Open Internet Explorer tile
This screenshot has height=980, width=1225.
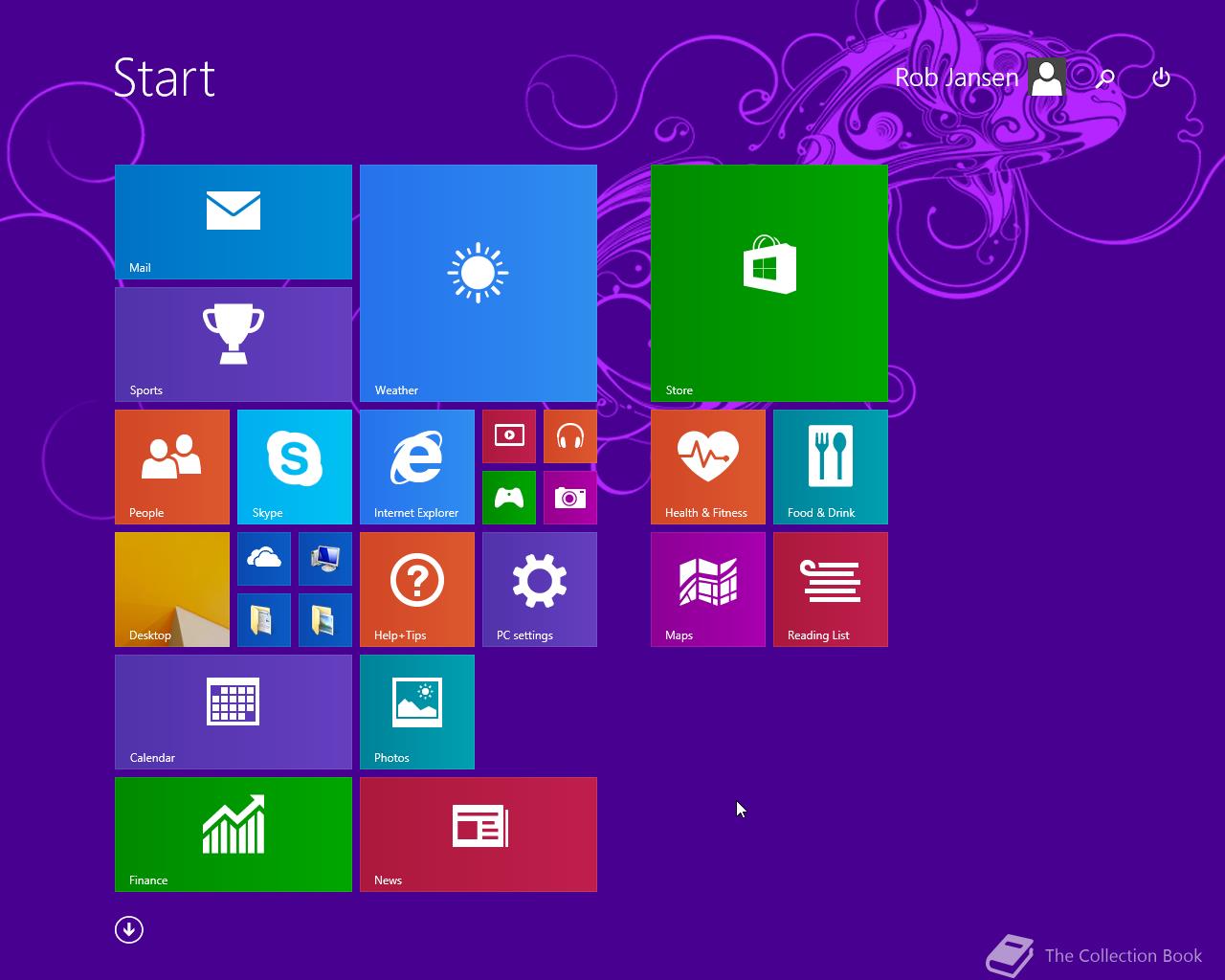417,467
